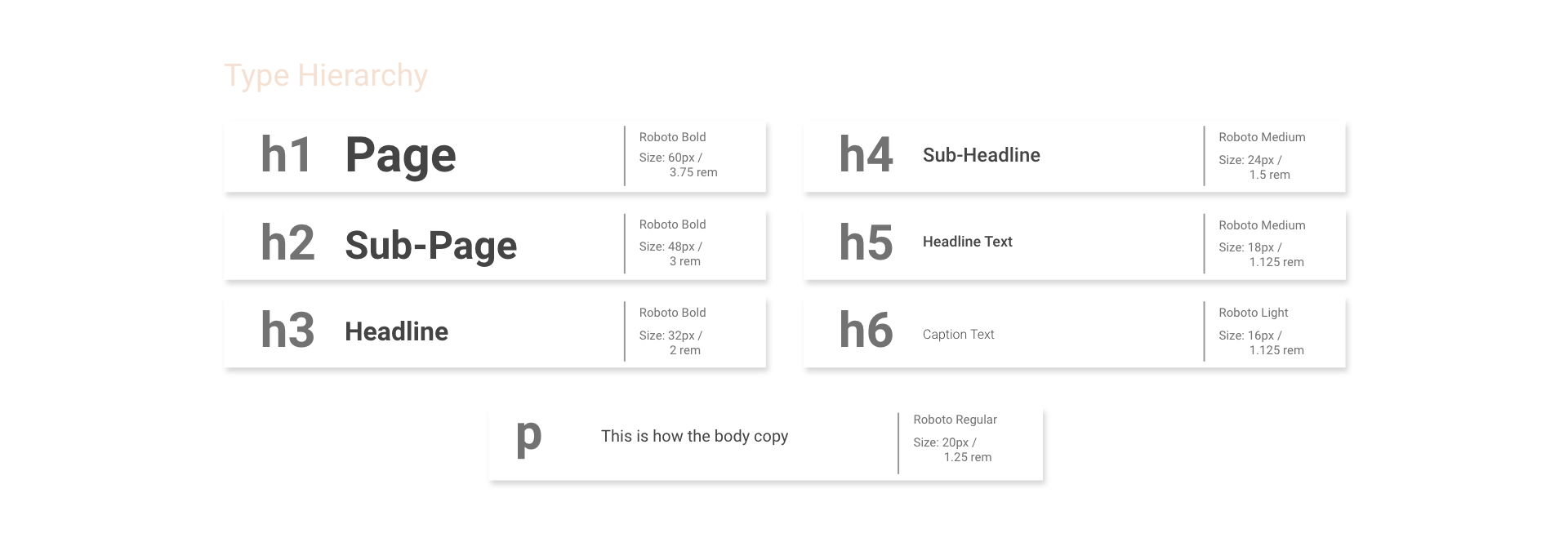Select "This is how the body copy" text
The width and height of the screenshot is (1568, 551).
click(x=694, y=437)
